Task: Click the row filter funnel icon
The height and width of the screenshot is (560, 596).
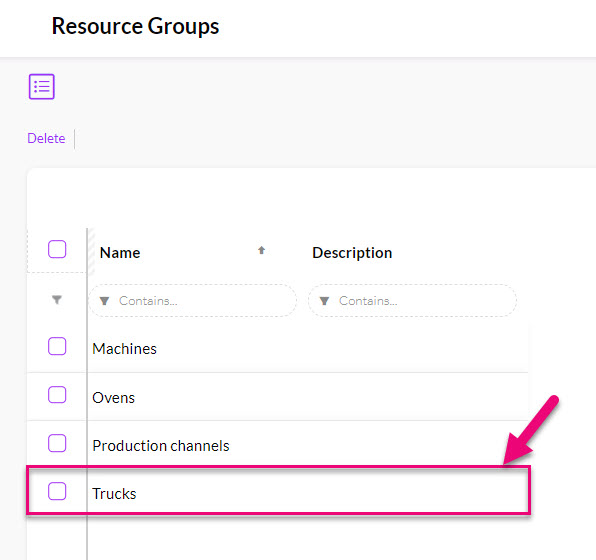Action: pyautogui.click(x=57, y=300)
